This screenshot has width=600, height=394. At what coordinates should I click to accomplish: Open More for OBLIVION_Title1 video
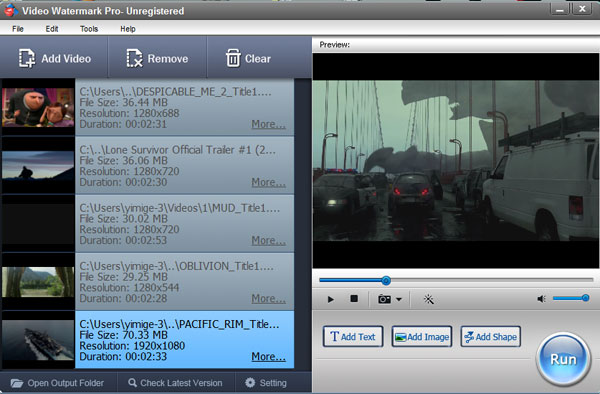268,298
